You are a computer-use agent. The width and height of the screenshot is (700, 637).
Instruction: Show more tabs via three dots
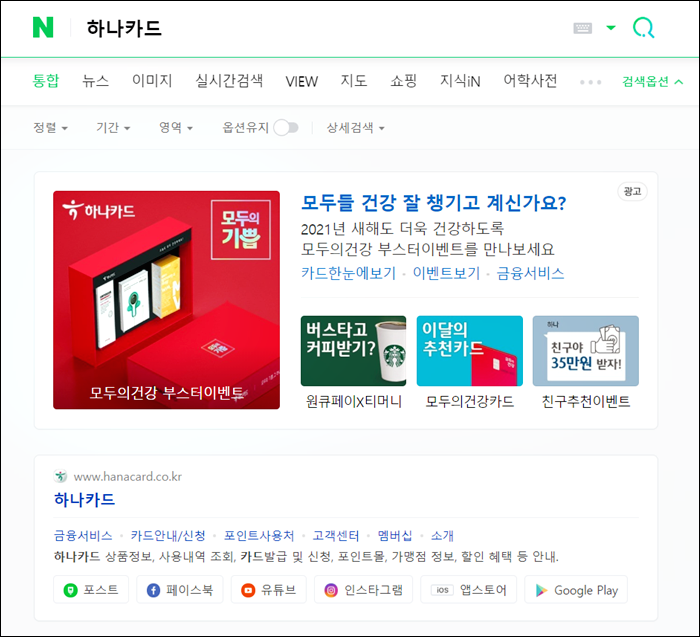(x=590, y=82)
